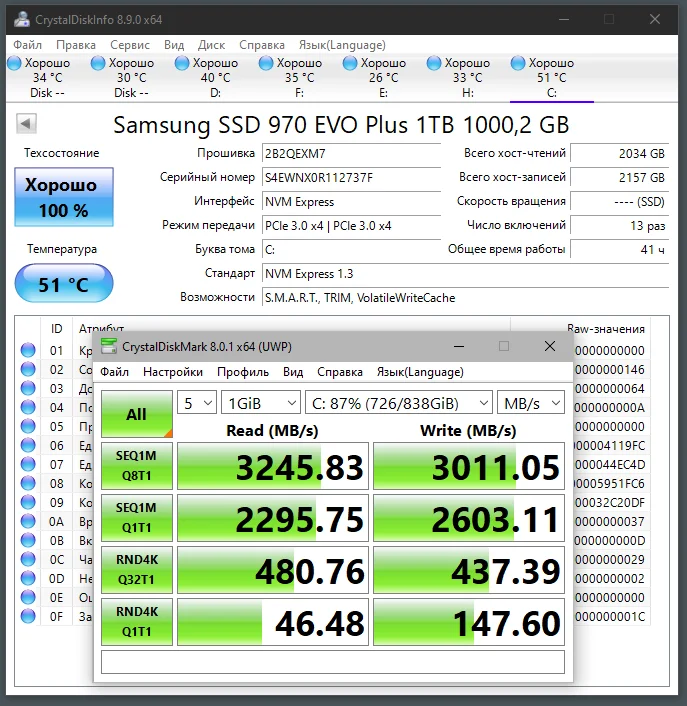Open Язык(Language) menu in CrystalDiskInfo
The width and height of the screenshot is (687, 706).
[342, 45]
